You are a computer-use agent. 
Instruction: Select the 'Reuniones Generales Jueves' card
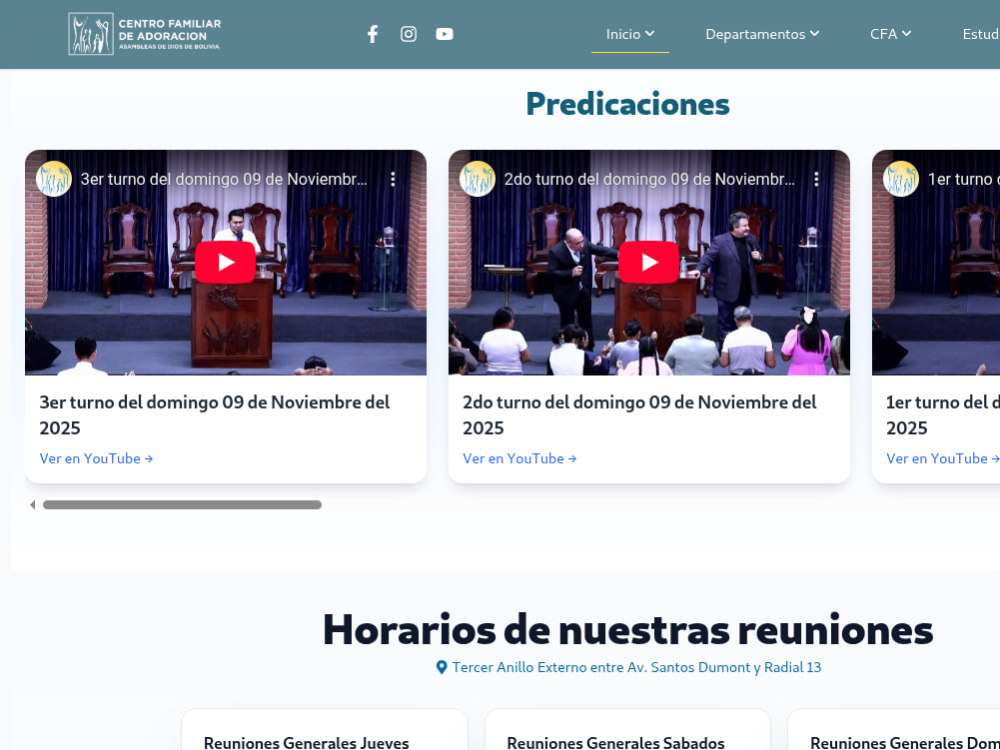click(325, 730)
